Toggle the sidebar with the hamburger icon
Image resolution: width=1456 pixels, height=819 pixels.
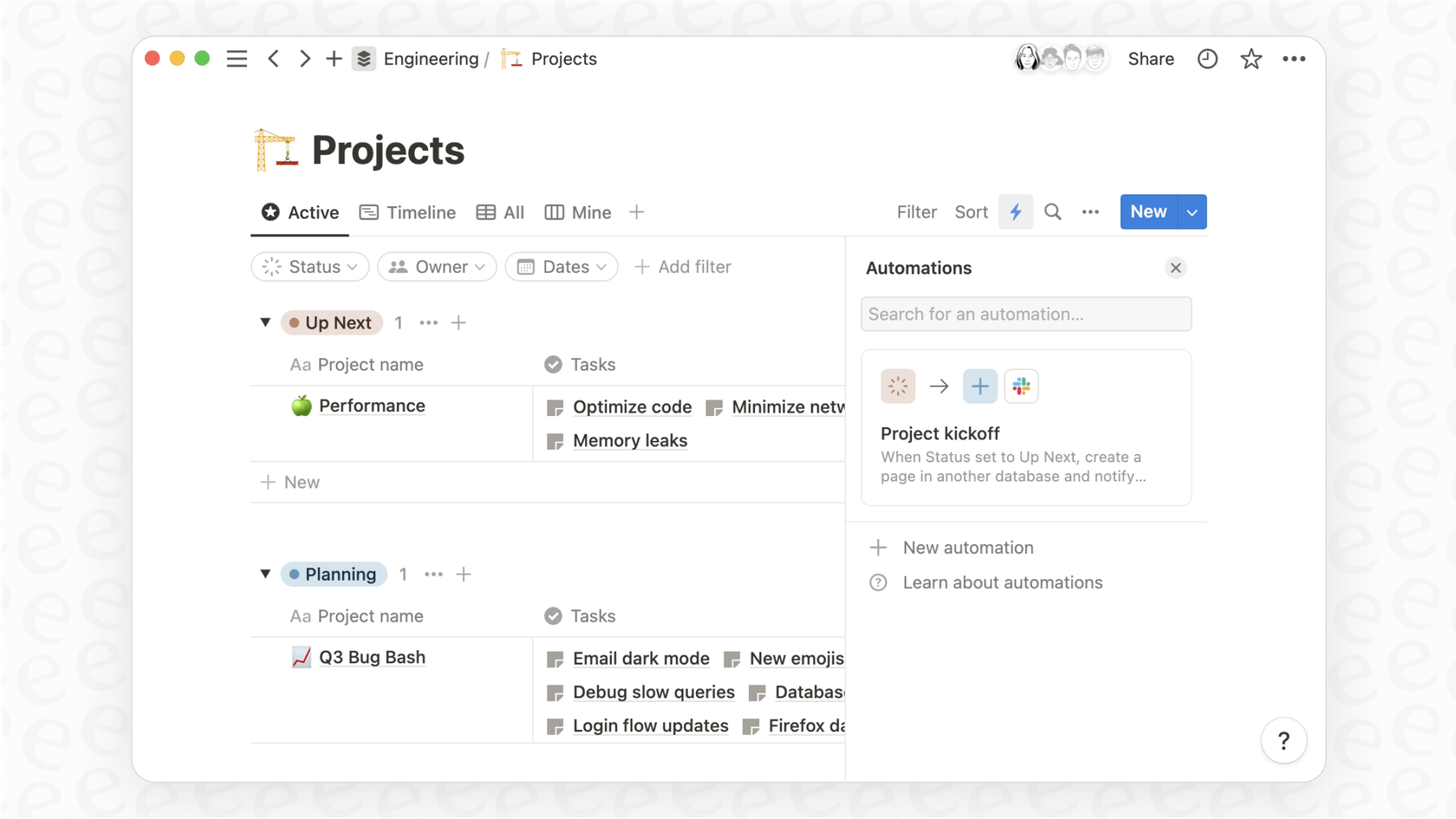point(237,58)
